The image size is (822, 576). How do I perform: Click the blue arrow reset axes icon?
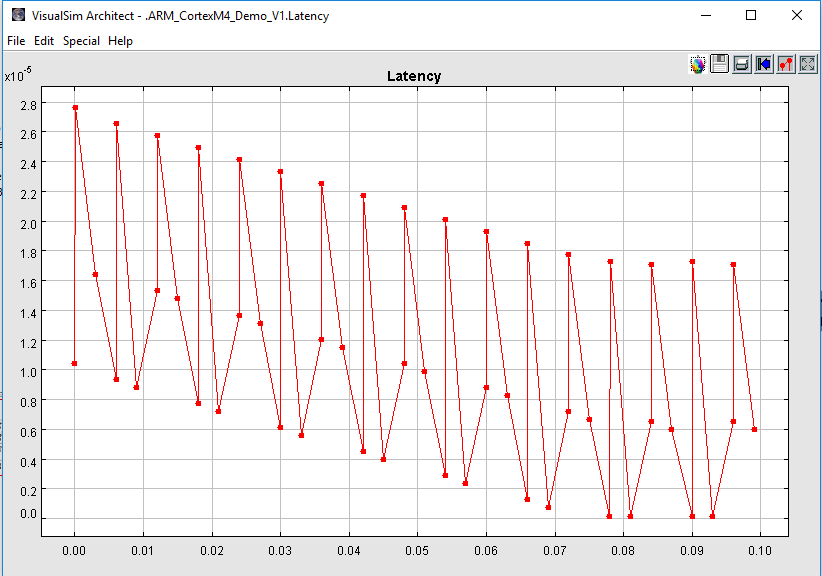point(764,64)
